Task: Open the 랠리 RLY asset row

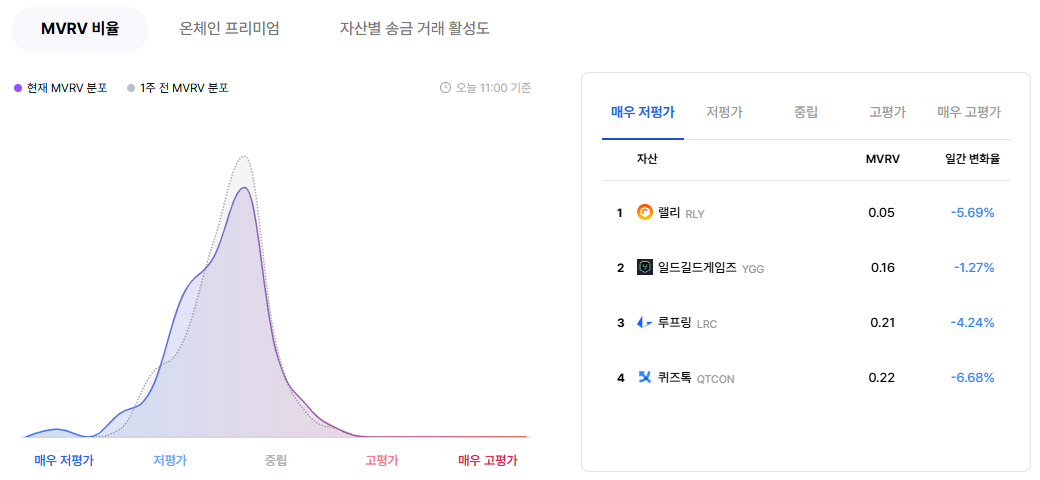Action: point(806,213)
